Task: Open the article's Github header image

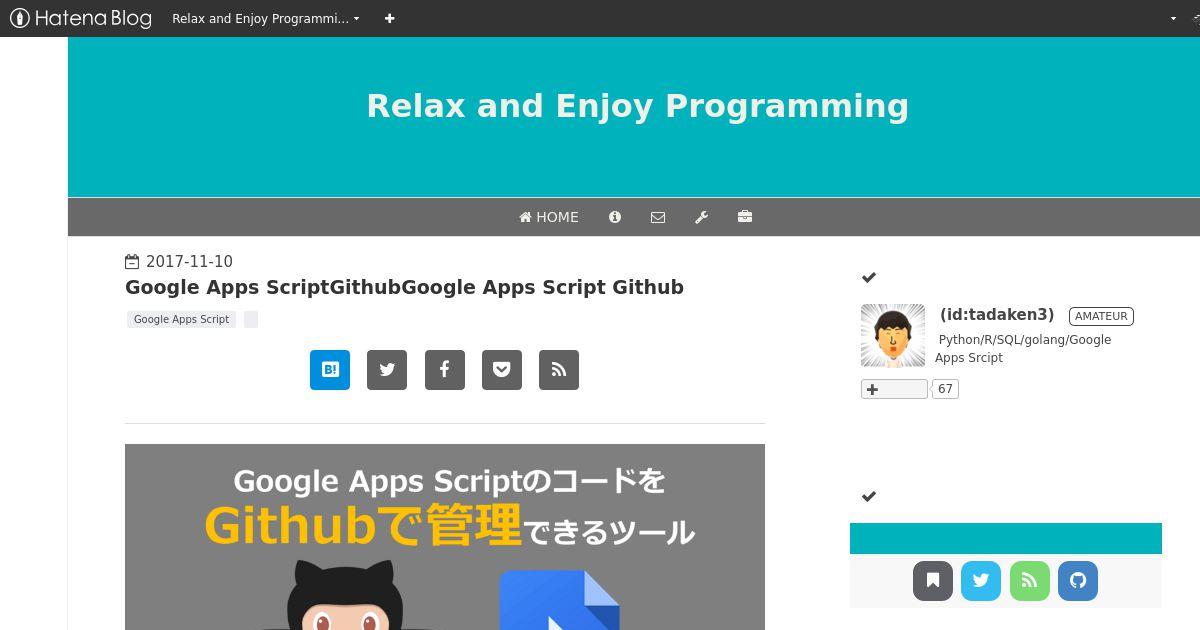Action: (x=445, y=537)
